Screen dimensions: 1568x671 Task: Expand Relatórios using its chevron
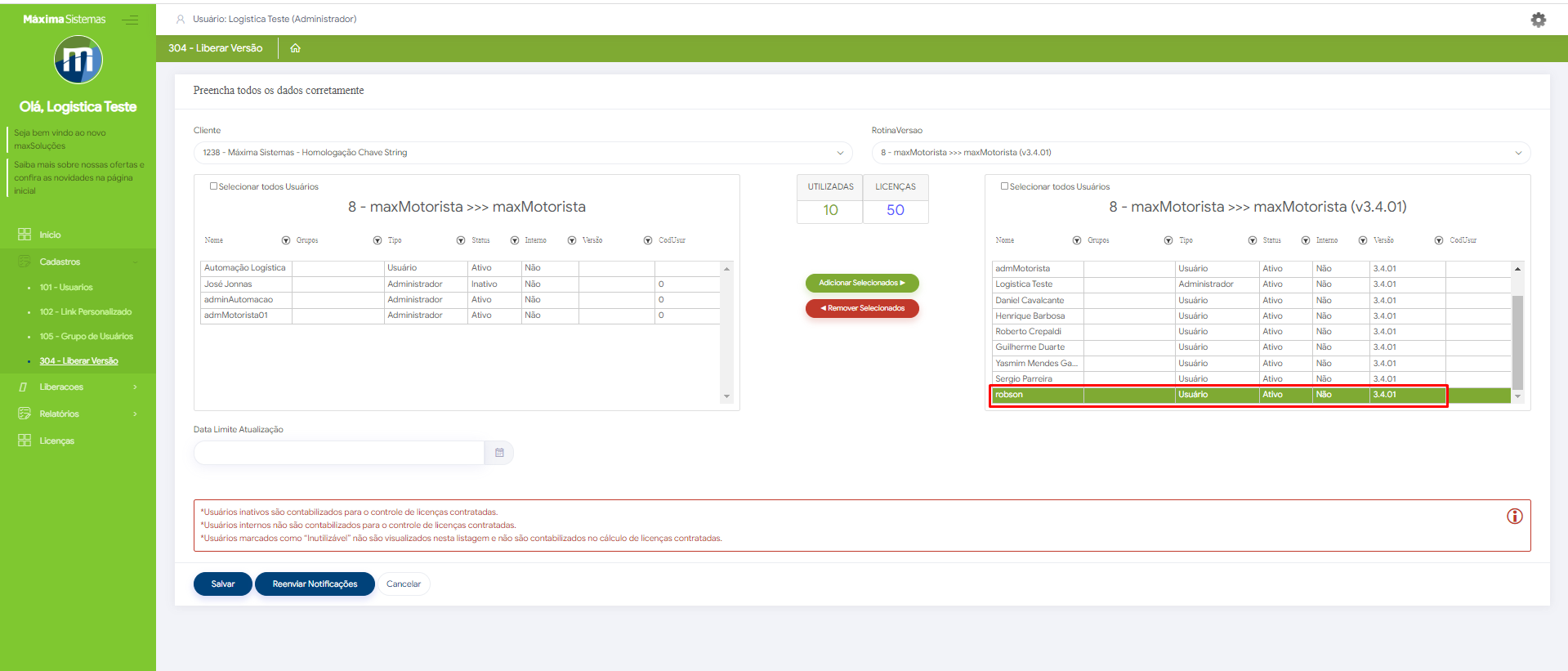tap(135, 414)
